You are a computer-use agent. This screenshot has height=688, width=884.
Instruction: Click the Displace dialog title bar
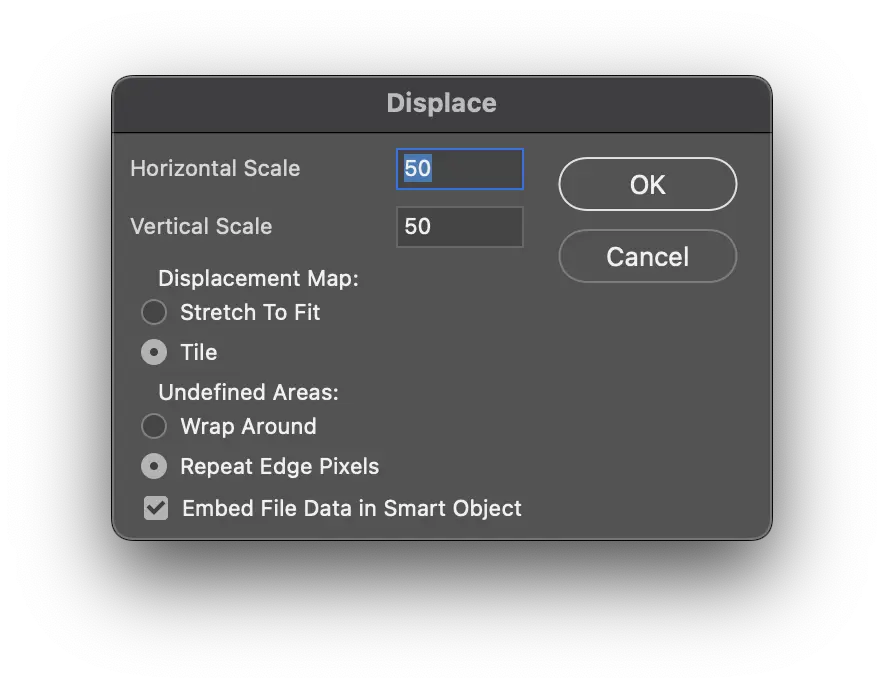pos(441,103)
